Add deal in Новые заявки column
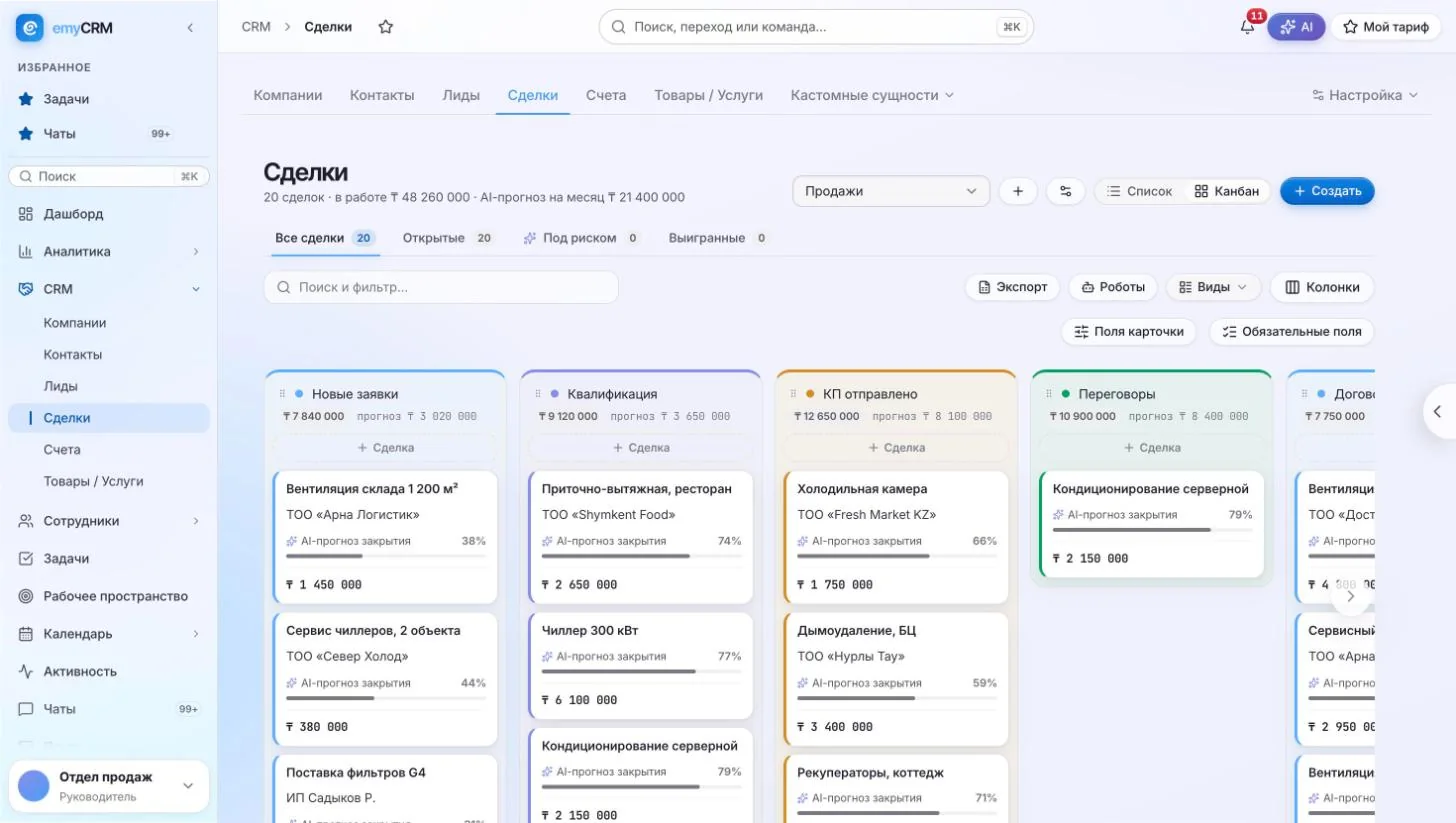The height and width of the screenshot is (823, 1456). click(x=385, y=448)
